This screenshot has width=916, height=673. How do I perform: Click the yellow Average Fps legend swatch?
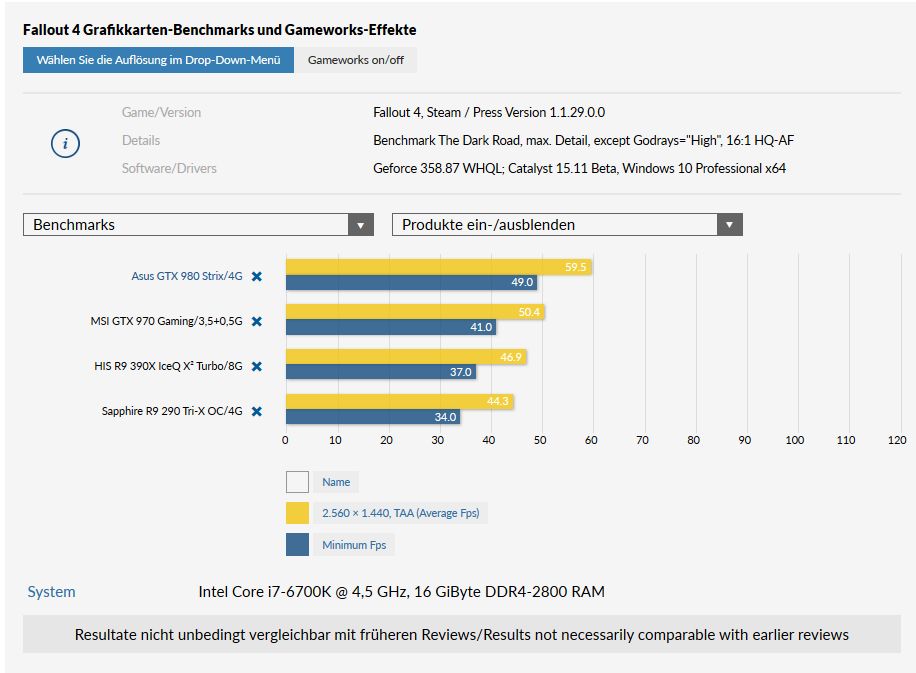pos(297,513)
